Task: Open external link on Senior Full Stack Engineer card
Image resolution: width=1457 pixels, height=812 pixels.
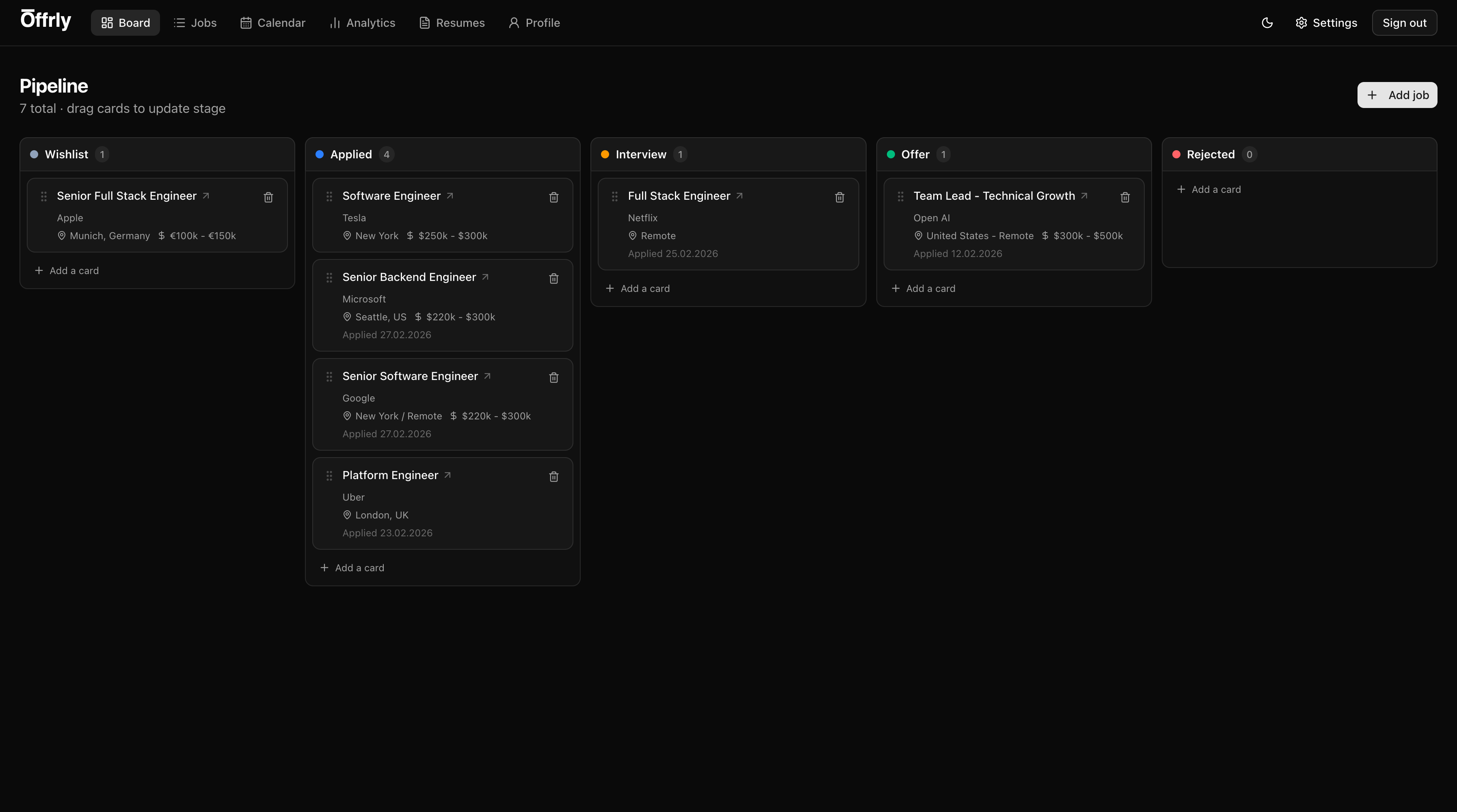Action: pos(206,196)
